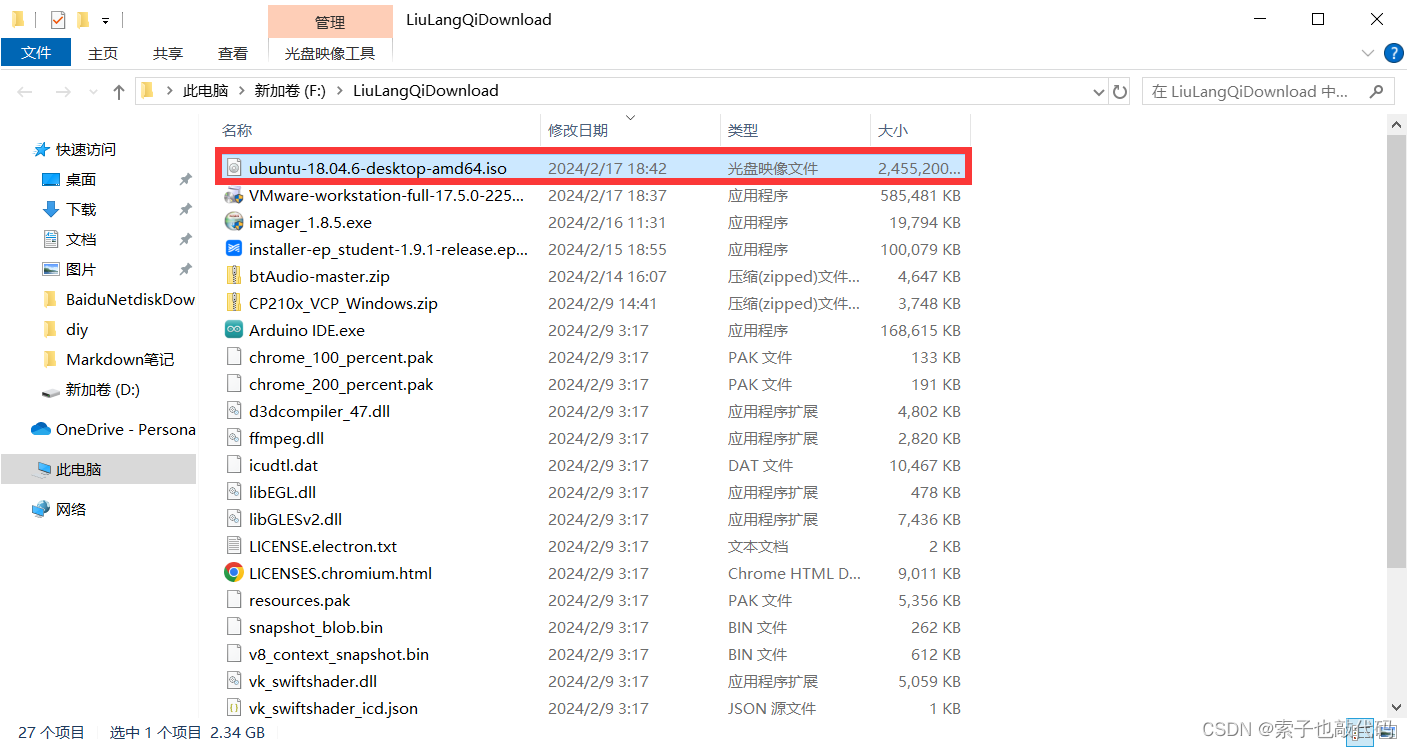Click the btAudio-master.zip archive icon
The height and width of the screenshot is (748, 1408).
[x=234, y=276]
